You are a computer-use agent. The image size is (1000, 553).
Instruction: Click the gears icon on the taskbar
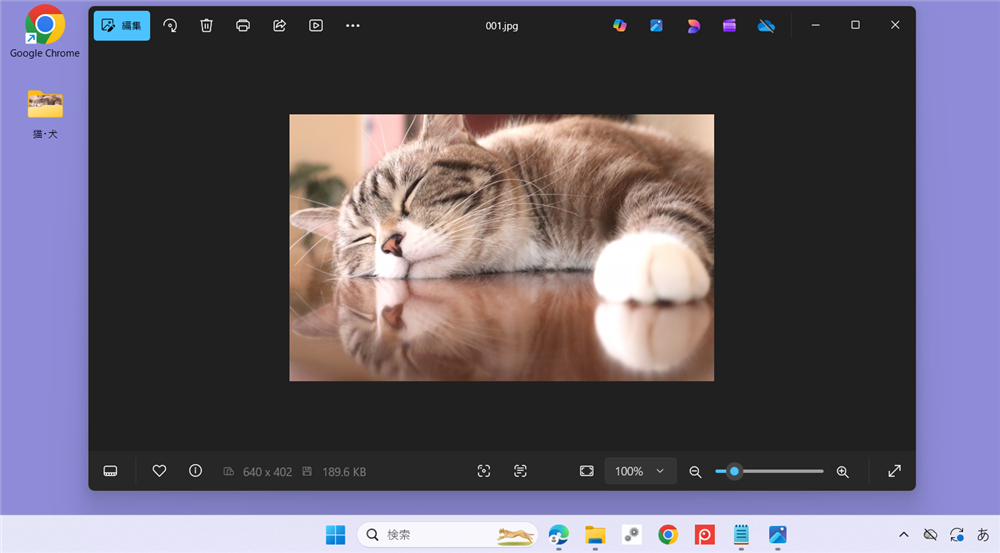(x=631, y=535)
